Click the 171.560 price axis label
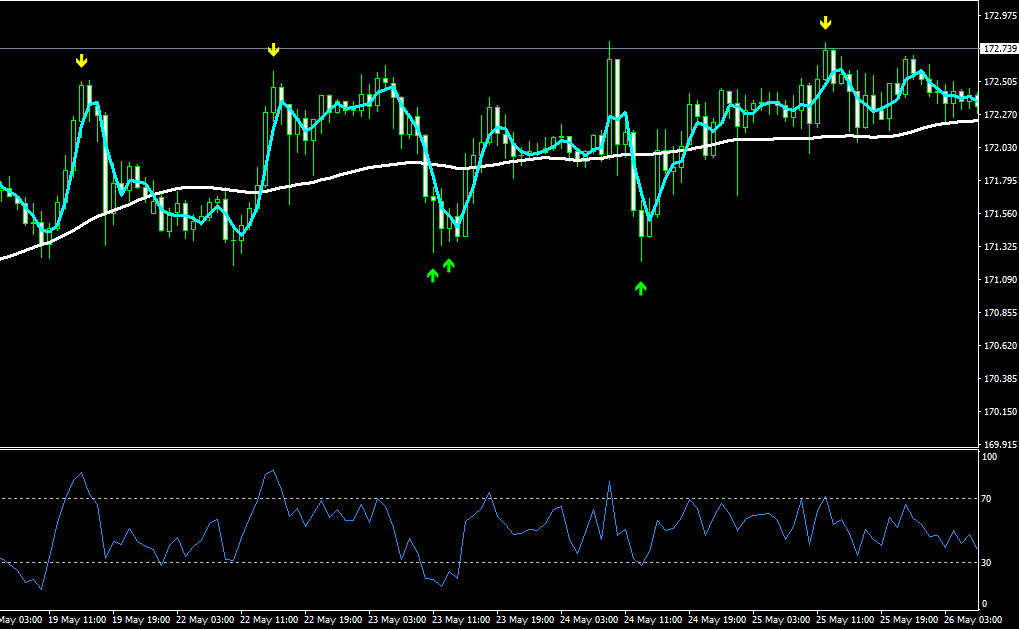This screenshot has width=1019, height=629. (x=1000, y=214)
